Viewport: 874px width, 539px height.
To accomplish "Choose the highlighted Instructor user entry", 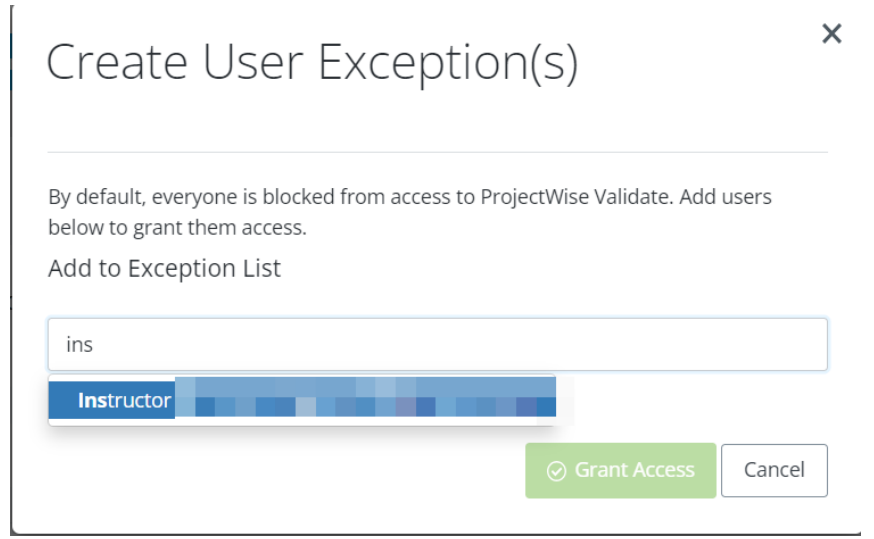I will click(x=124, y=400).
